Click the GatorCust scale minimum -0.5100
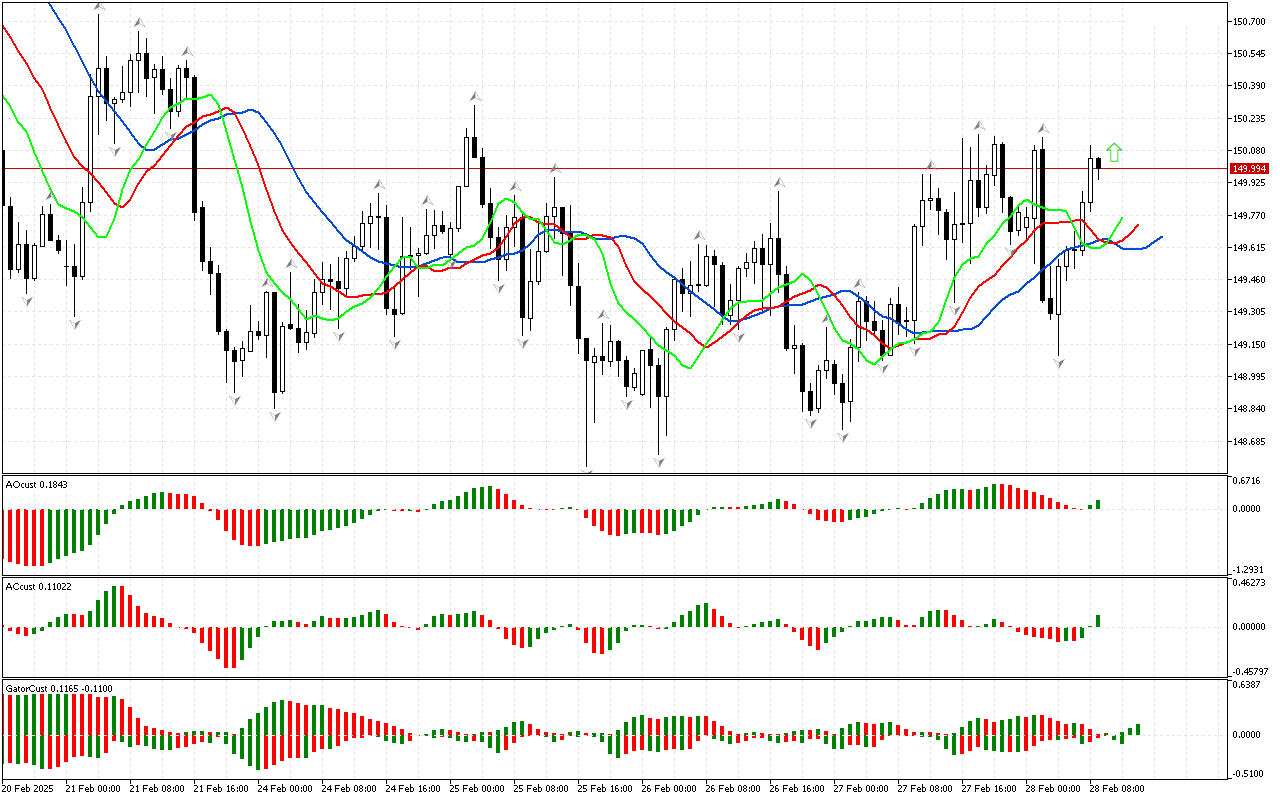The height and width of the screenshot is (800, 1280). click(x=1248, y=773)
